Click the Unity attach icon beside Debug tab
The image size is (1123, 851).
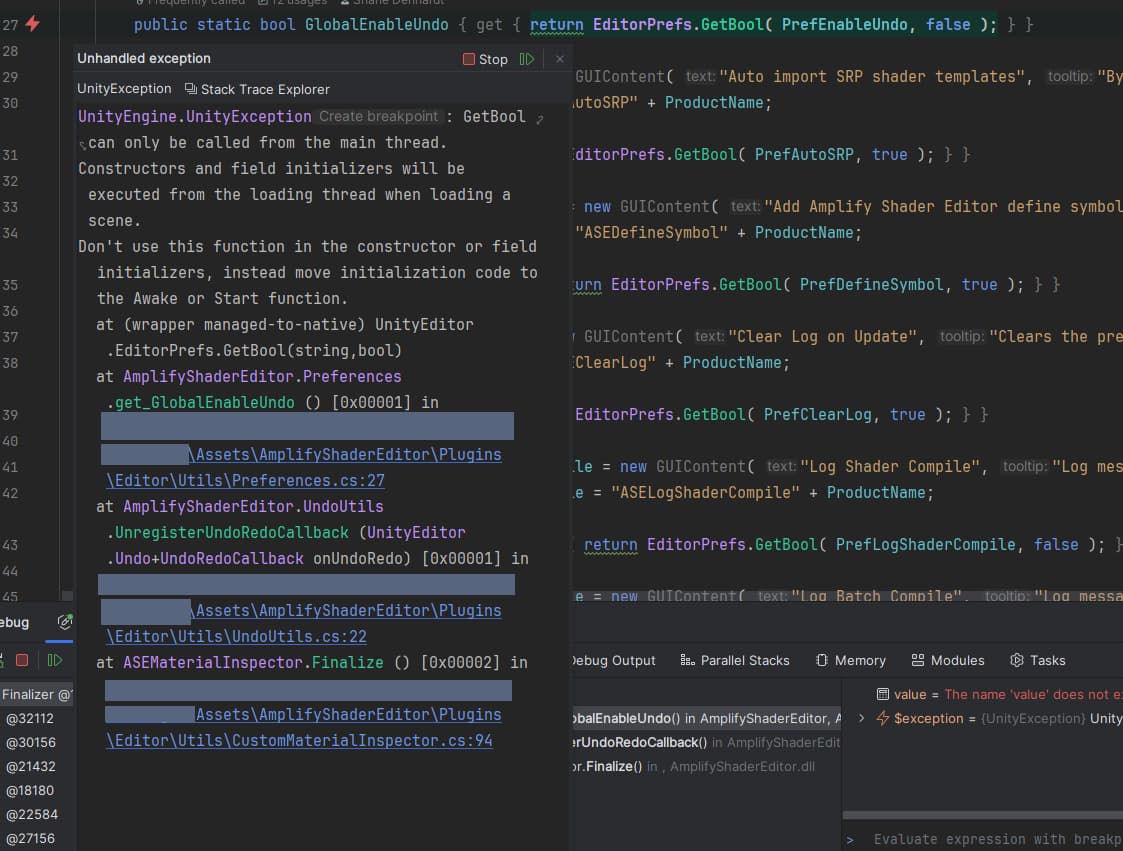(62, 621)
